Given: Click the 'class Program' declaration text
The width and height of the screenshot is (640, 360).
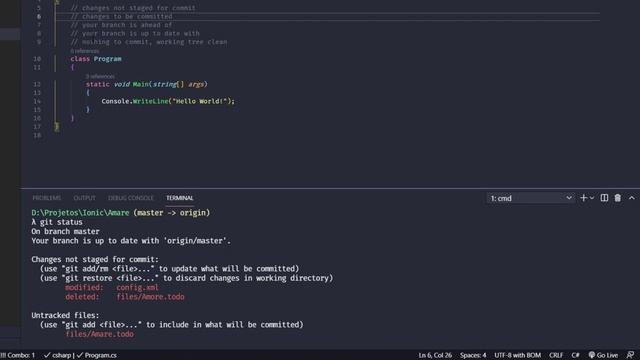Looking at the screenshot, I should click(x=96, y=59).
